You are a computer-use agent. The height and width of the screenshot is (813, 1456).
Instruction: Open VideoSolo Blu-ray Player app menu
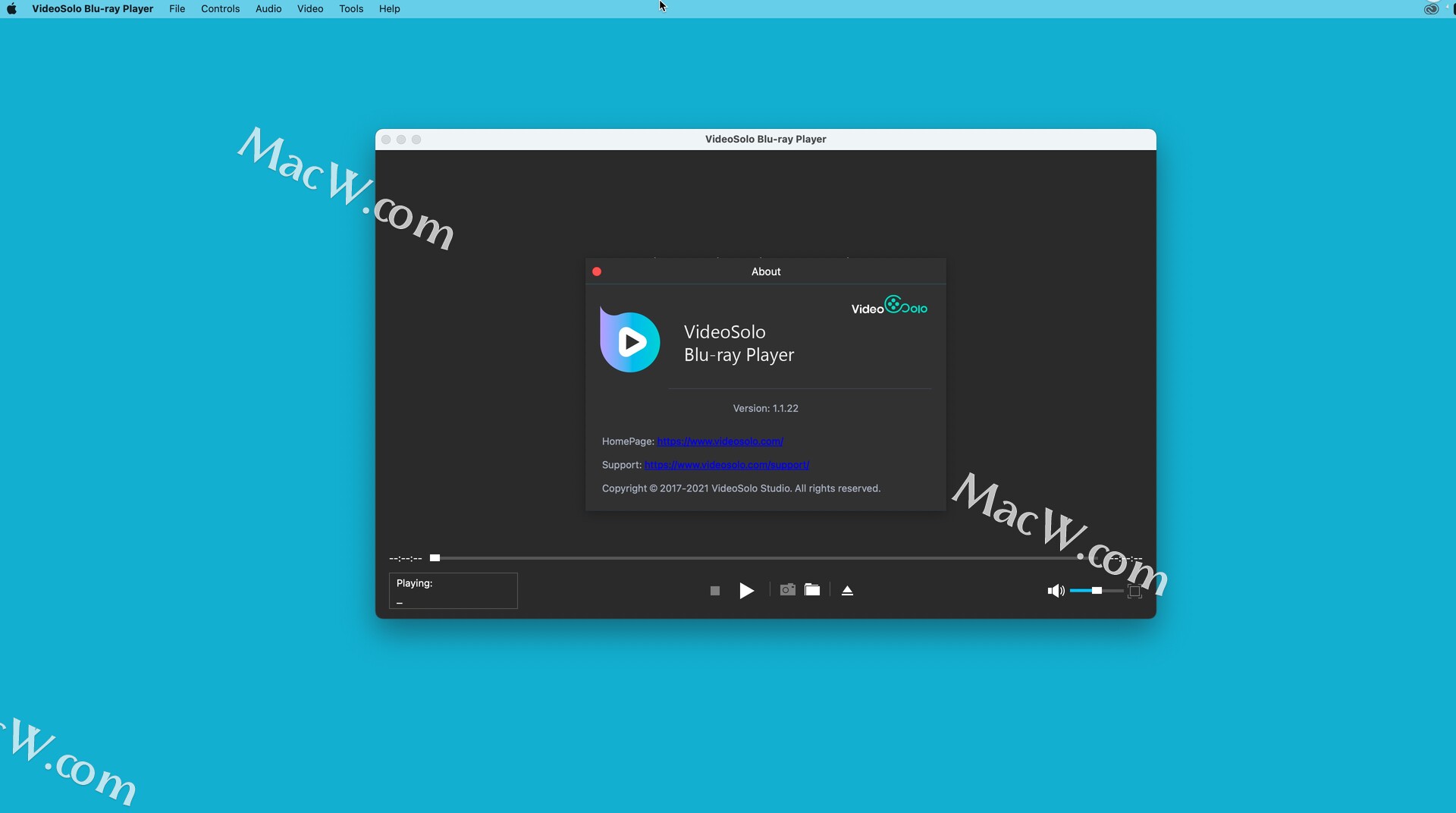click(x=93, y=9)
